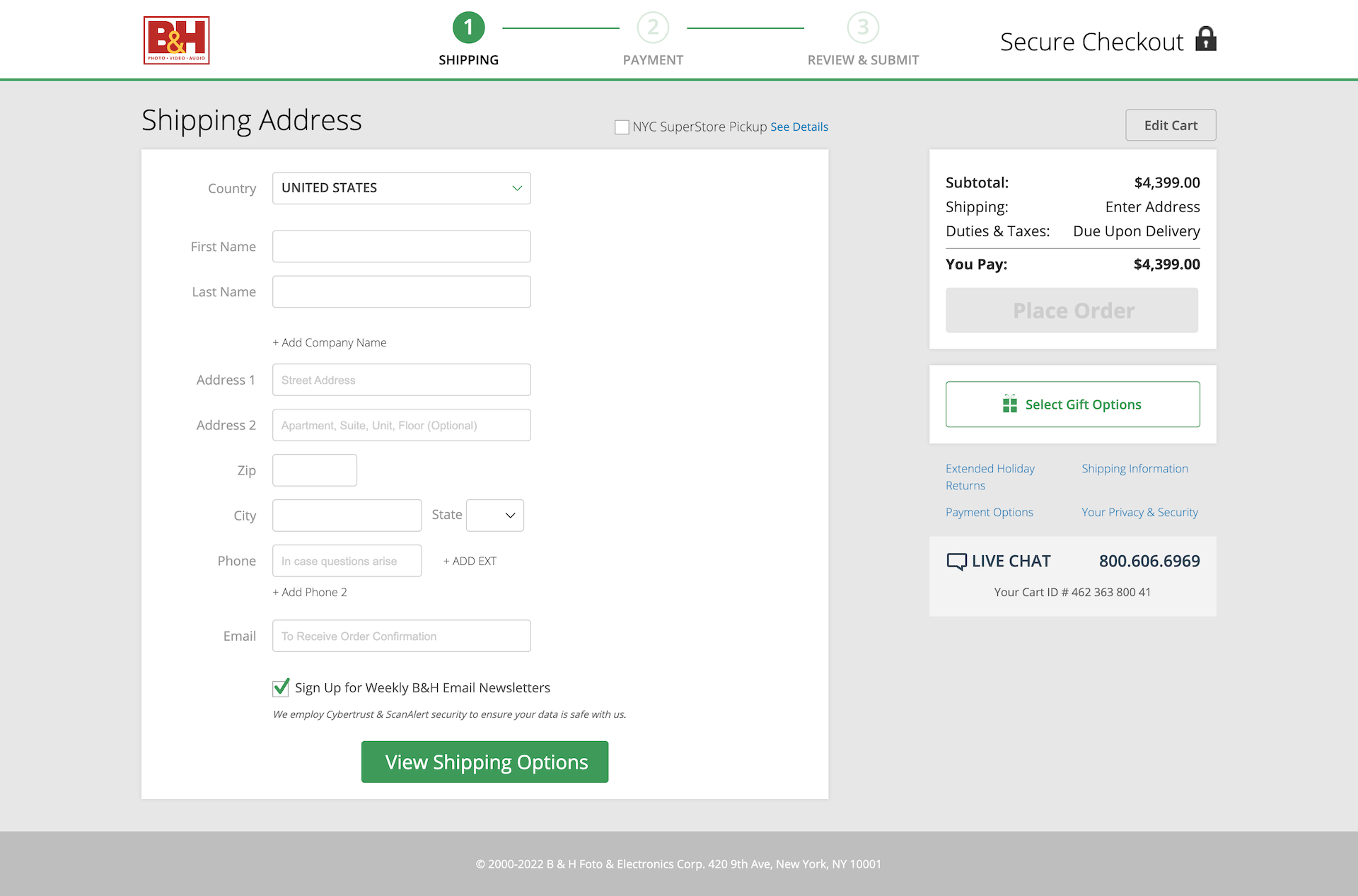Click the Your Privacy & Security link

[x=1138, y=511]
